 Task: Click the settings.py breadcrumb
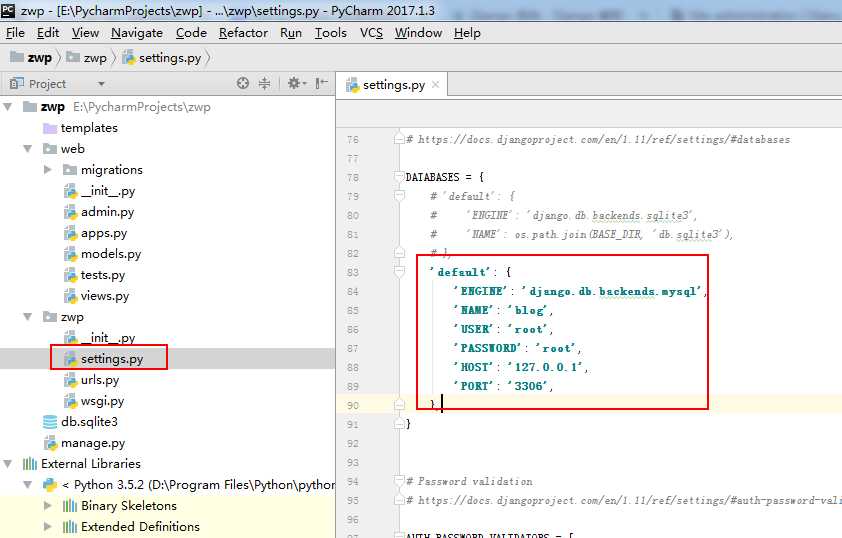point(162,57)
